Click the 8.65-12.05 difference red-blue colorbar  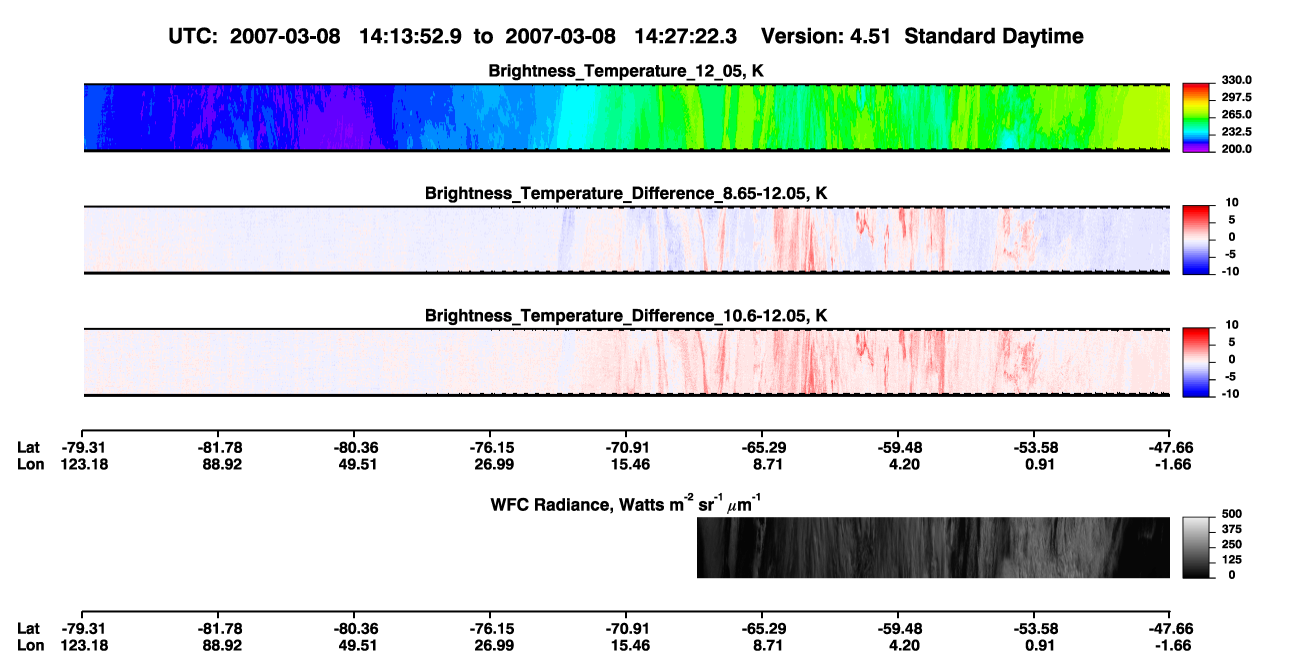(x=1197, y=240)
